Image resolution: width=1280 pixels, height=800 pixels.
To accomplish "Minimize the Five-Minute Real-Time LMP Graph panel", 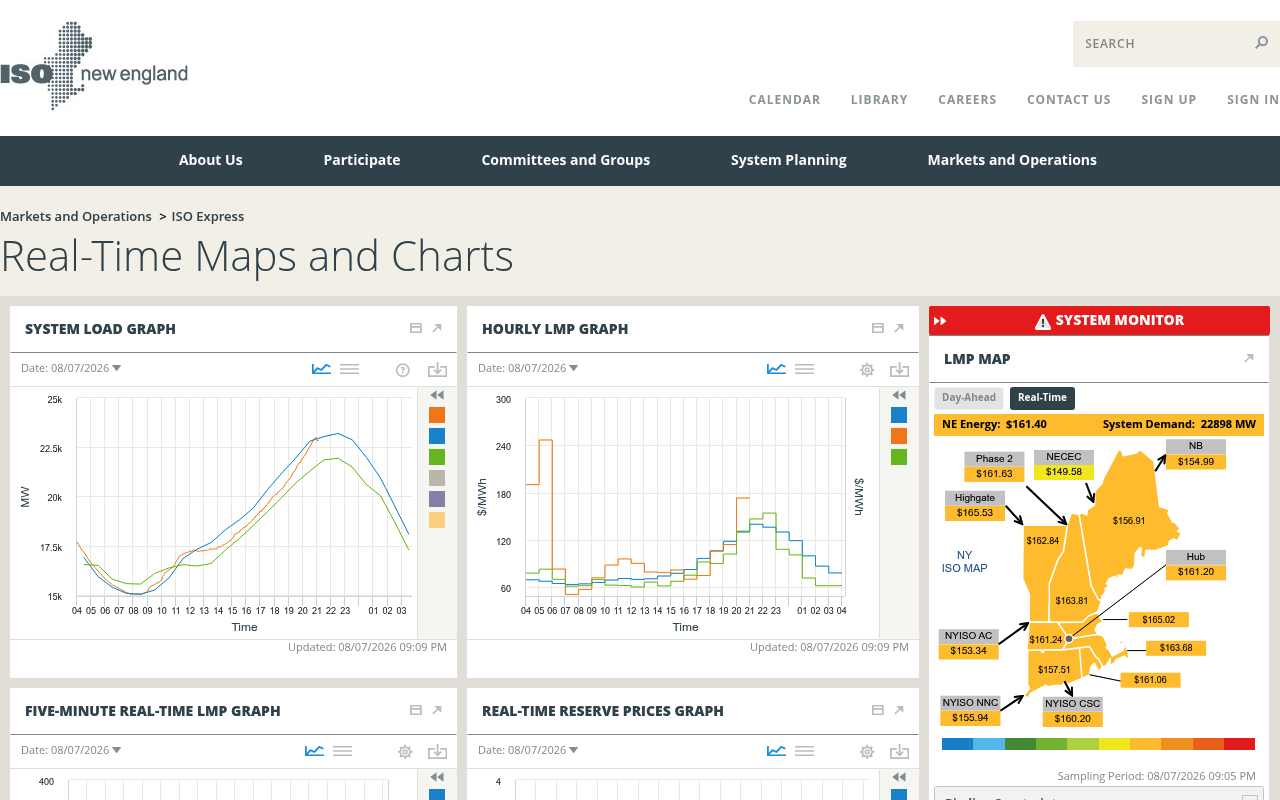I will (416, 710).
